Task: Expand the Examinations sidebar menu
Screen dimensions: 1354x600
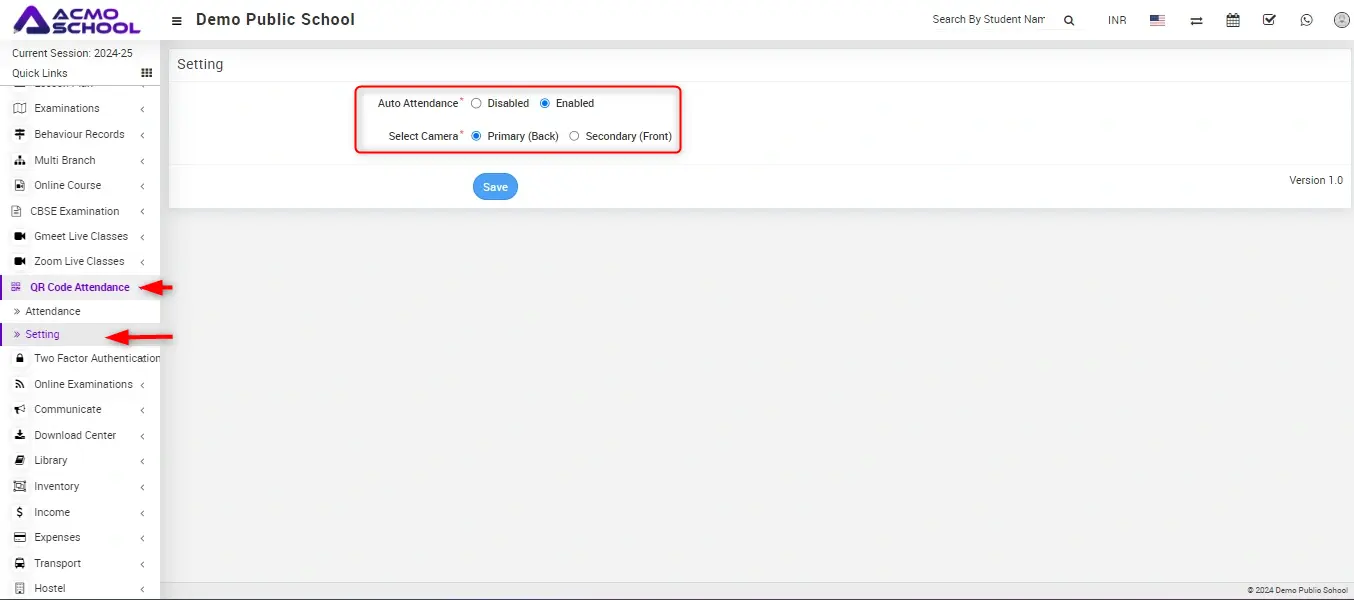Action: (x=67, y=108)
